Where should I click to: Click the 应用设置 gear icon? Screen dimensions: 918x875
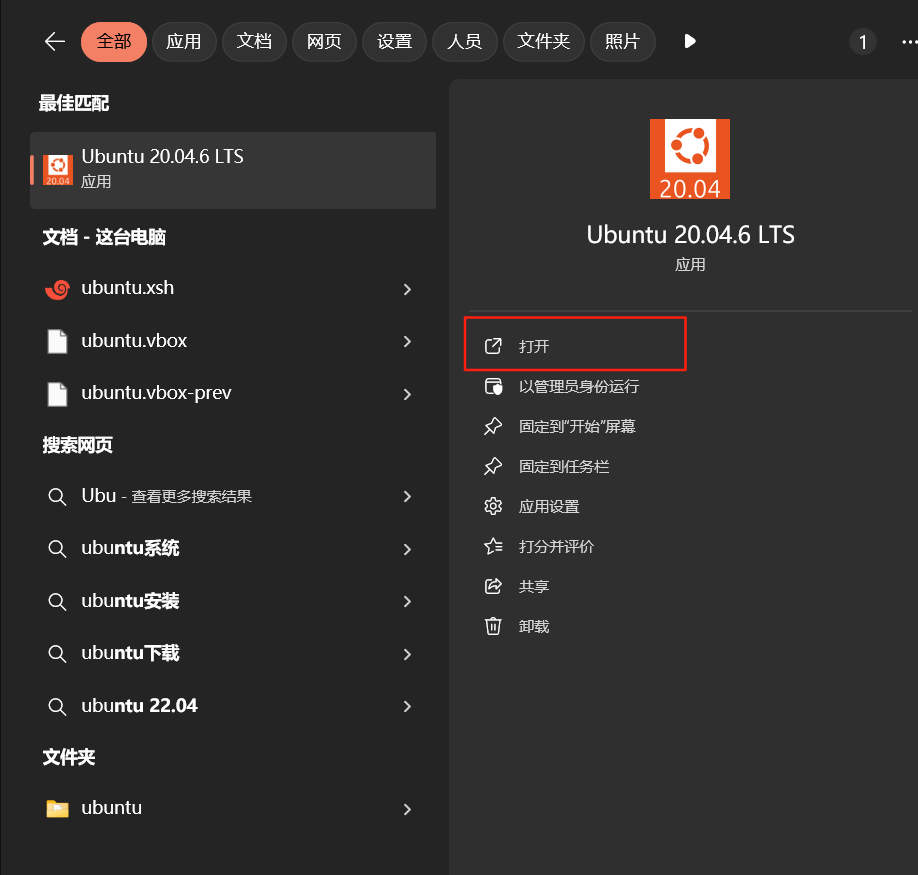(493, 506)
